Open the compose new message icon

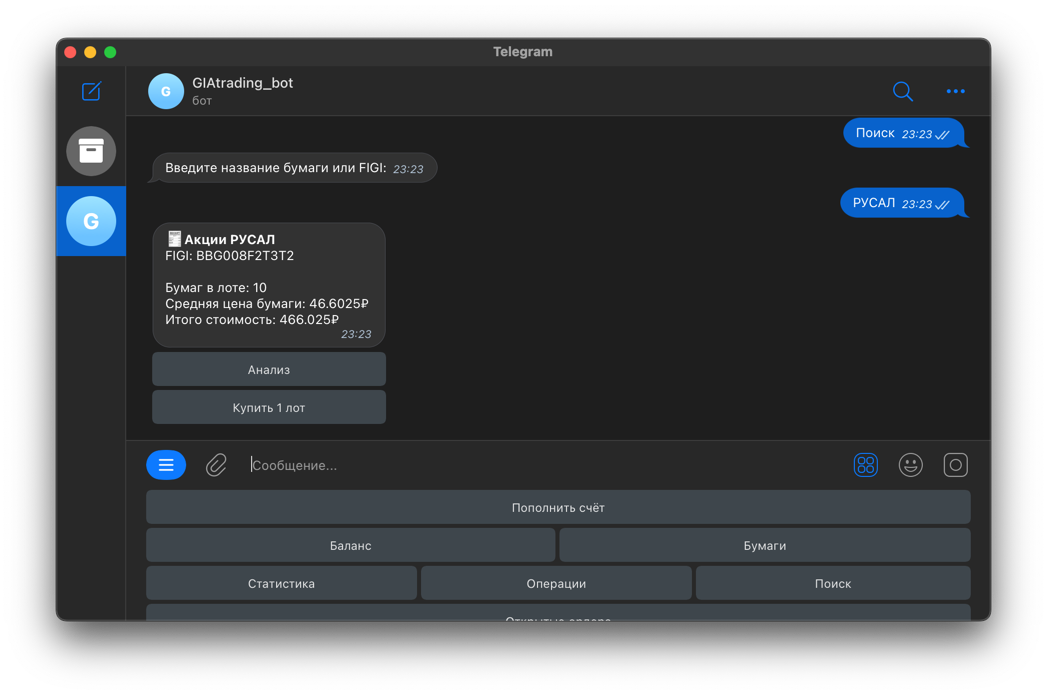tap(91, 91)
